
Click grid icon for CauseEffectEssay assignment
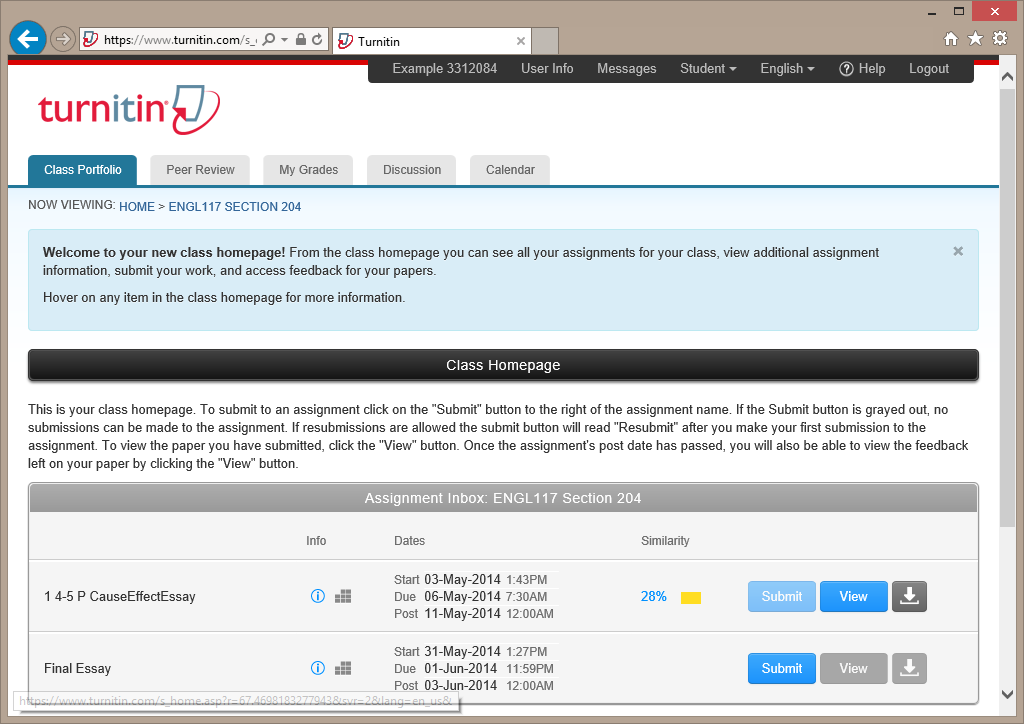pyautogui.click(x=343, y=596)
